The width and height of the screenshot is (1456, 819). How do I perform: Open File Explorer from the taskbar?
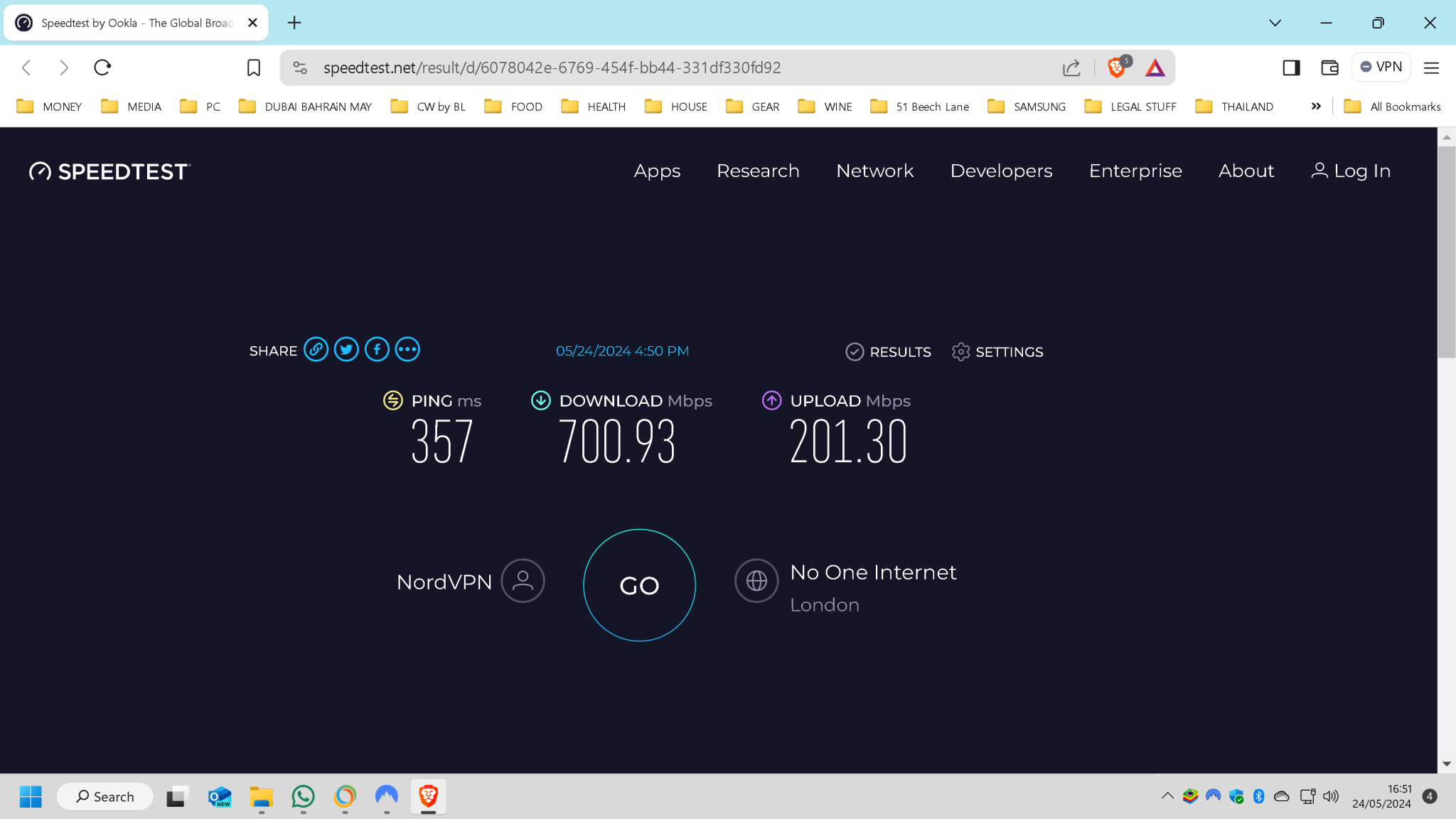pos(261,796)
